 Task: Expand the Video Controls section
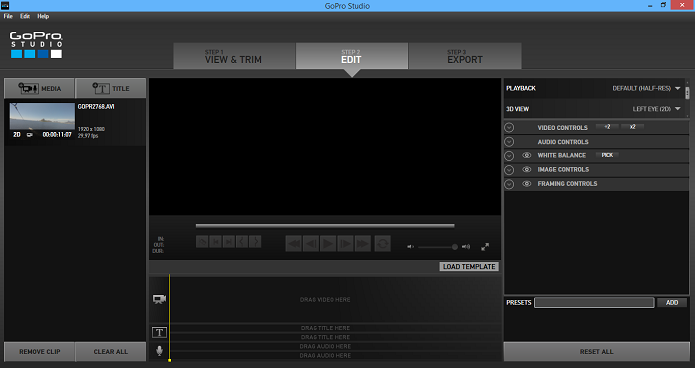coord(509,128)
